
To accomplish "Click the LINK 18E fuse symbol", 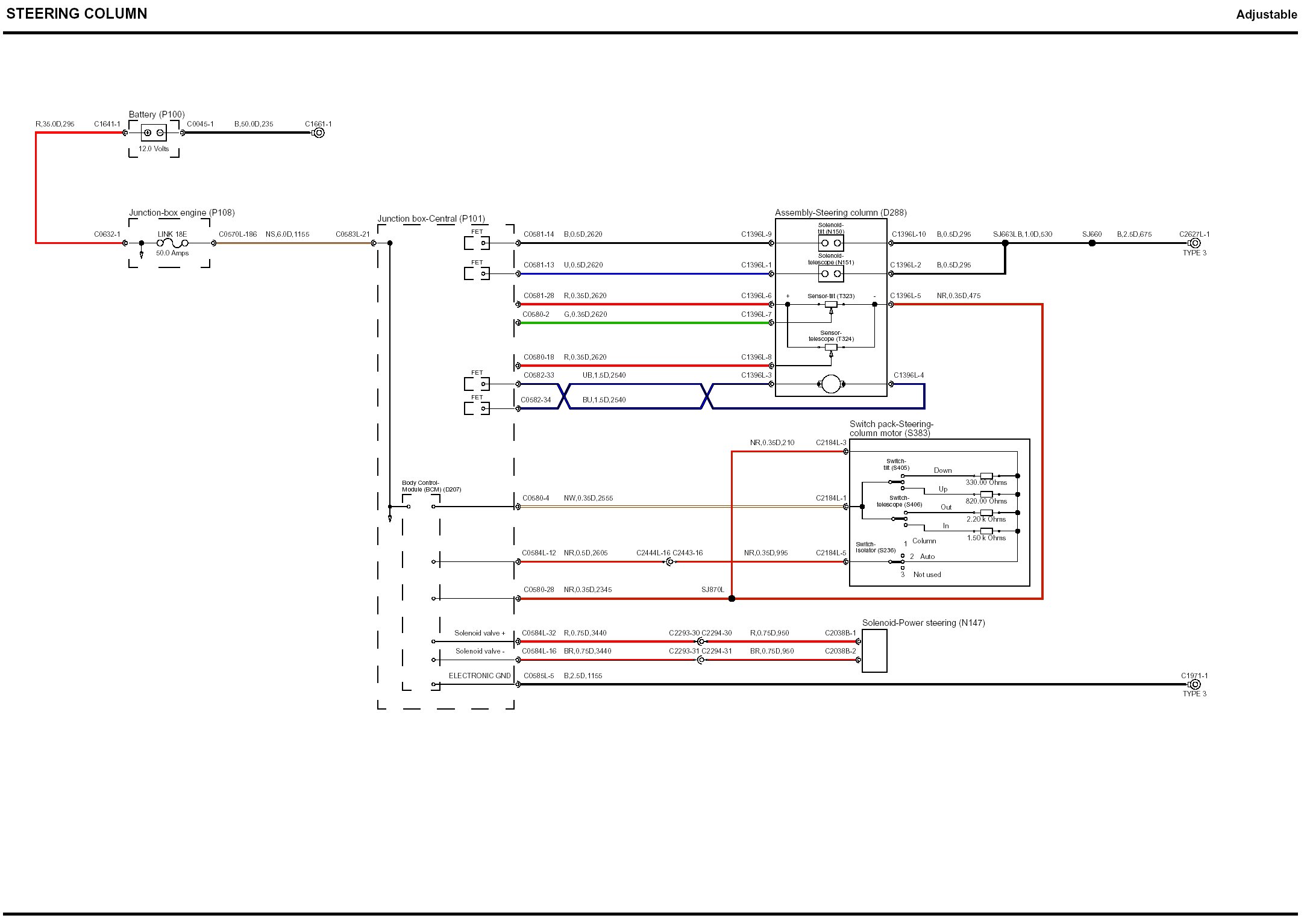I will click(x=172, y=243).
